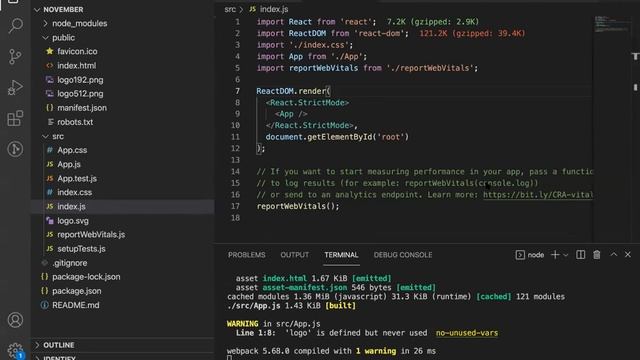Place cursor on line 7 ReactDOM.render
Image resolution: width=640 pixels, height=360 pixels.
coord(293,91)
